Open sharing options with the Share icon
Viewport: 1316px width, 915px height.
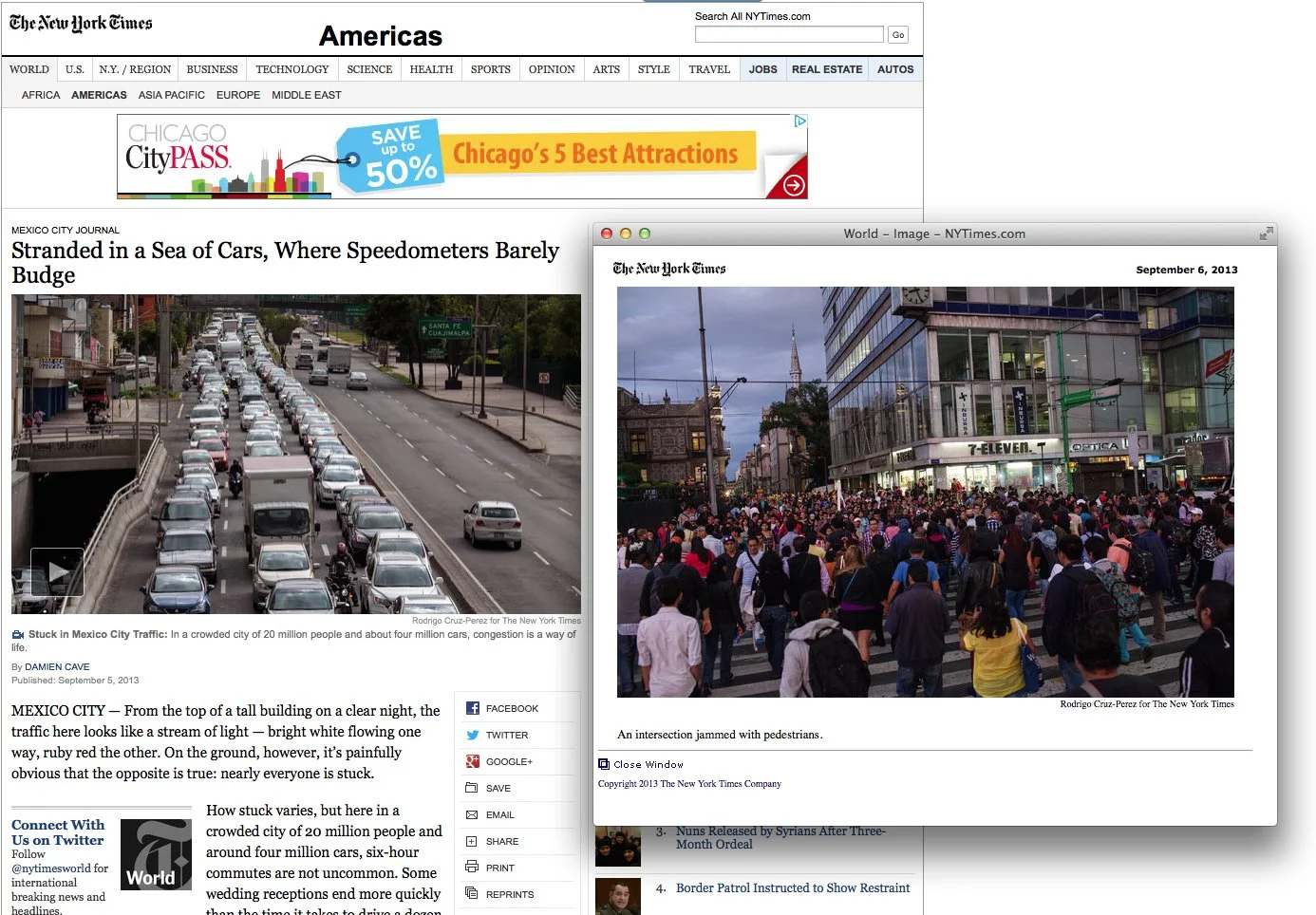coord(472,840)
